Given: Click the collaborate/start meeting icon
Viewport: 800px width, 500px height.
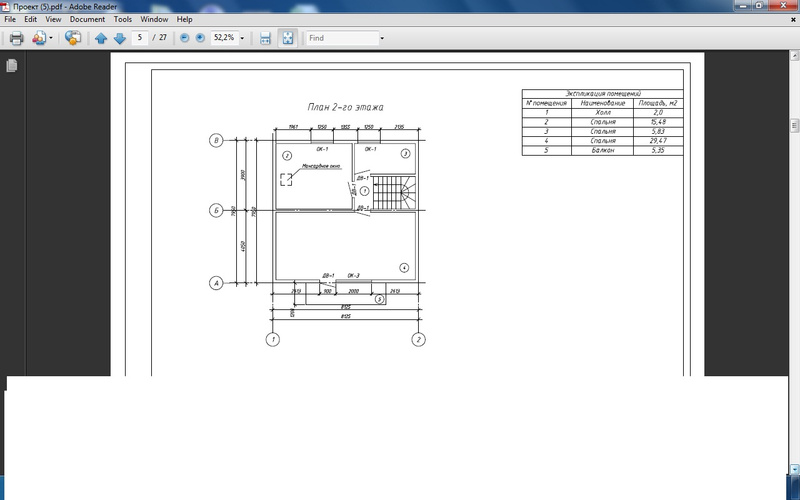Looking at the screenshot, I should tap(73, 38).
